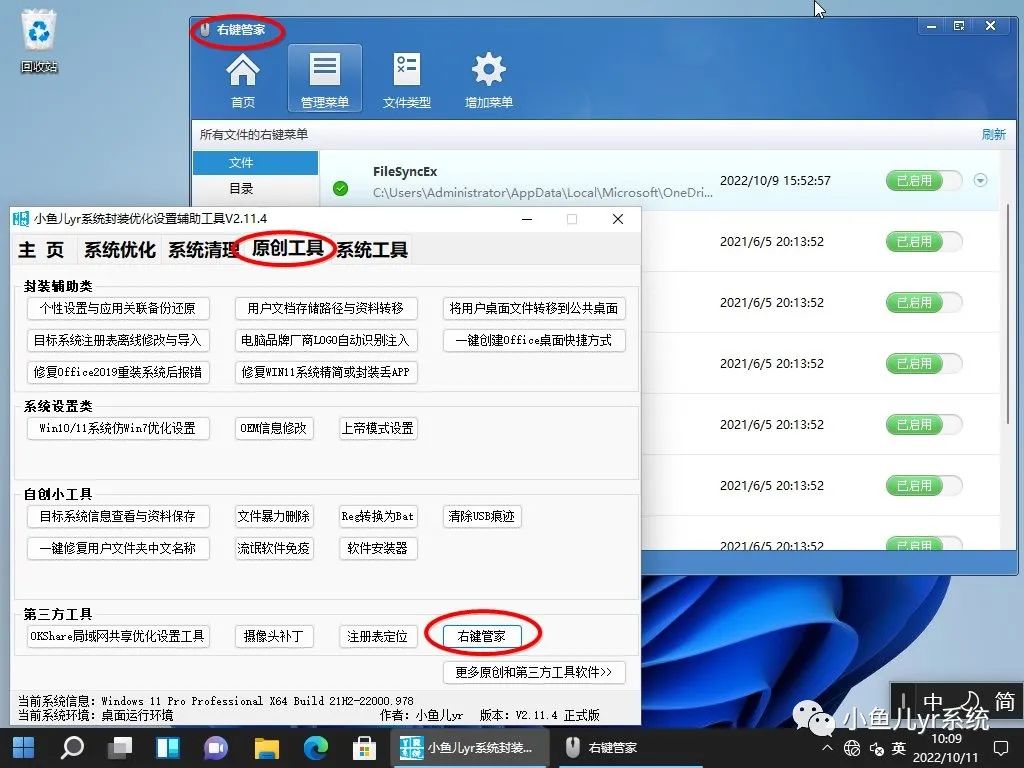The width and height of the screenshot is (1024, 768).
Task: Click 清除USB痕迹 button
Action: pyautogui.click(x=482, y=517)
